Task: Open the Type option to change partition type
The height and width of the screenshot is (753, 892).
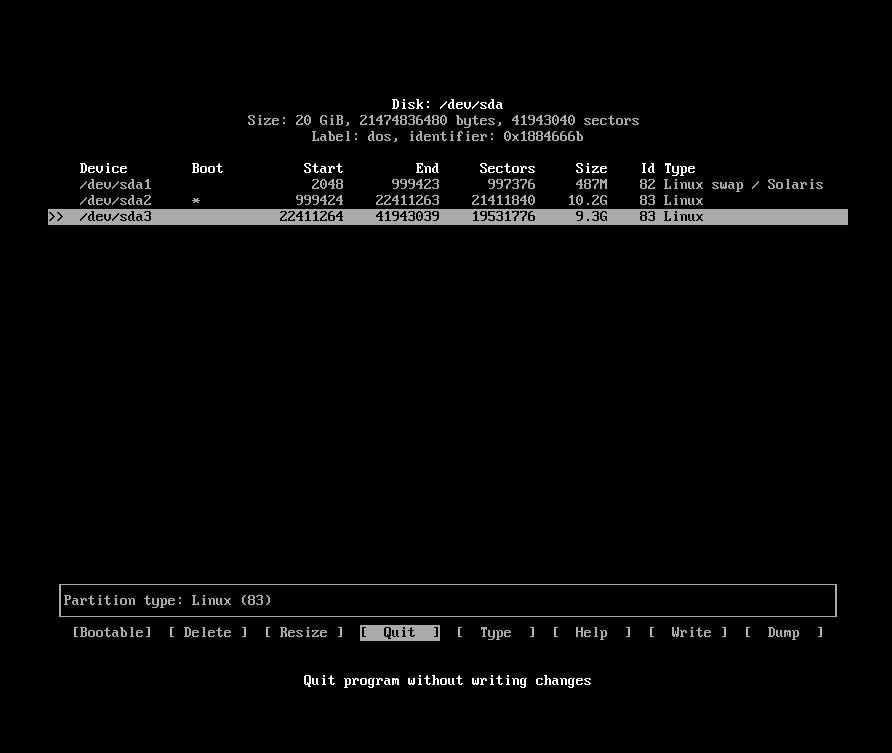Action: pos(495,632)
